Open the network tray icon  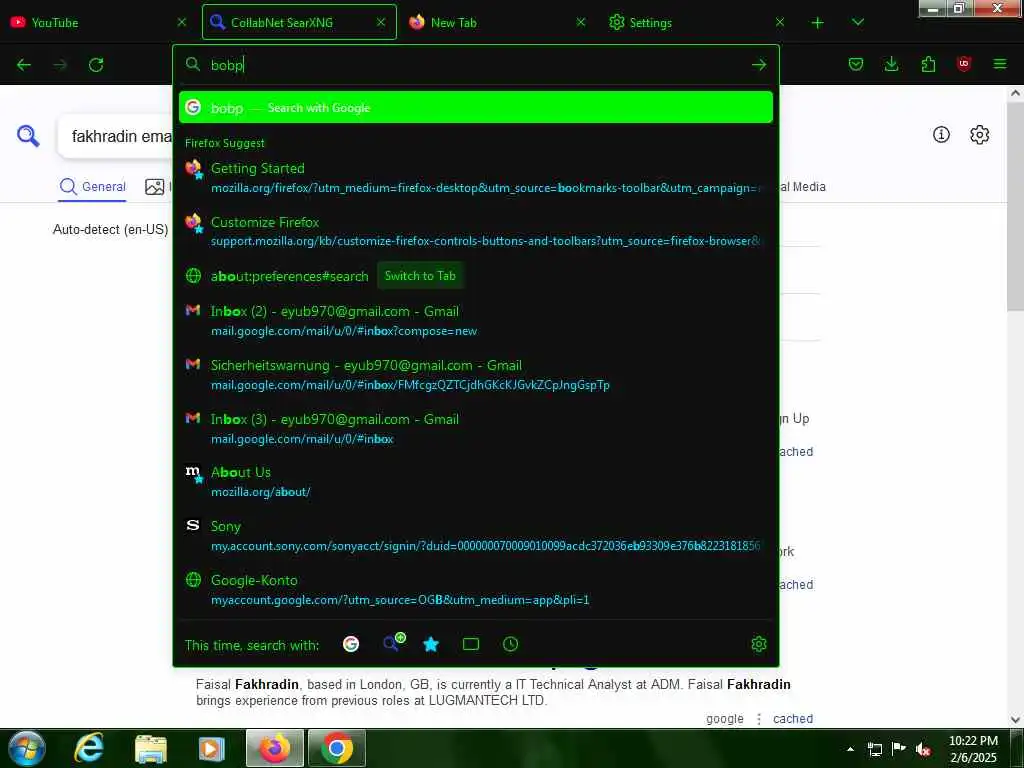874,749
